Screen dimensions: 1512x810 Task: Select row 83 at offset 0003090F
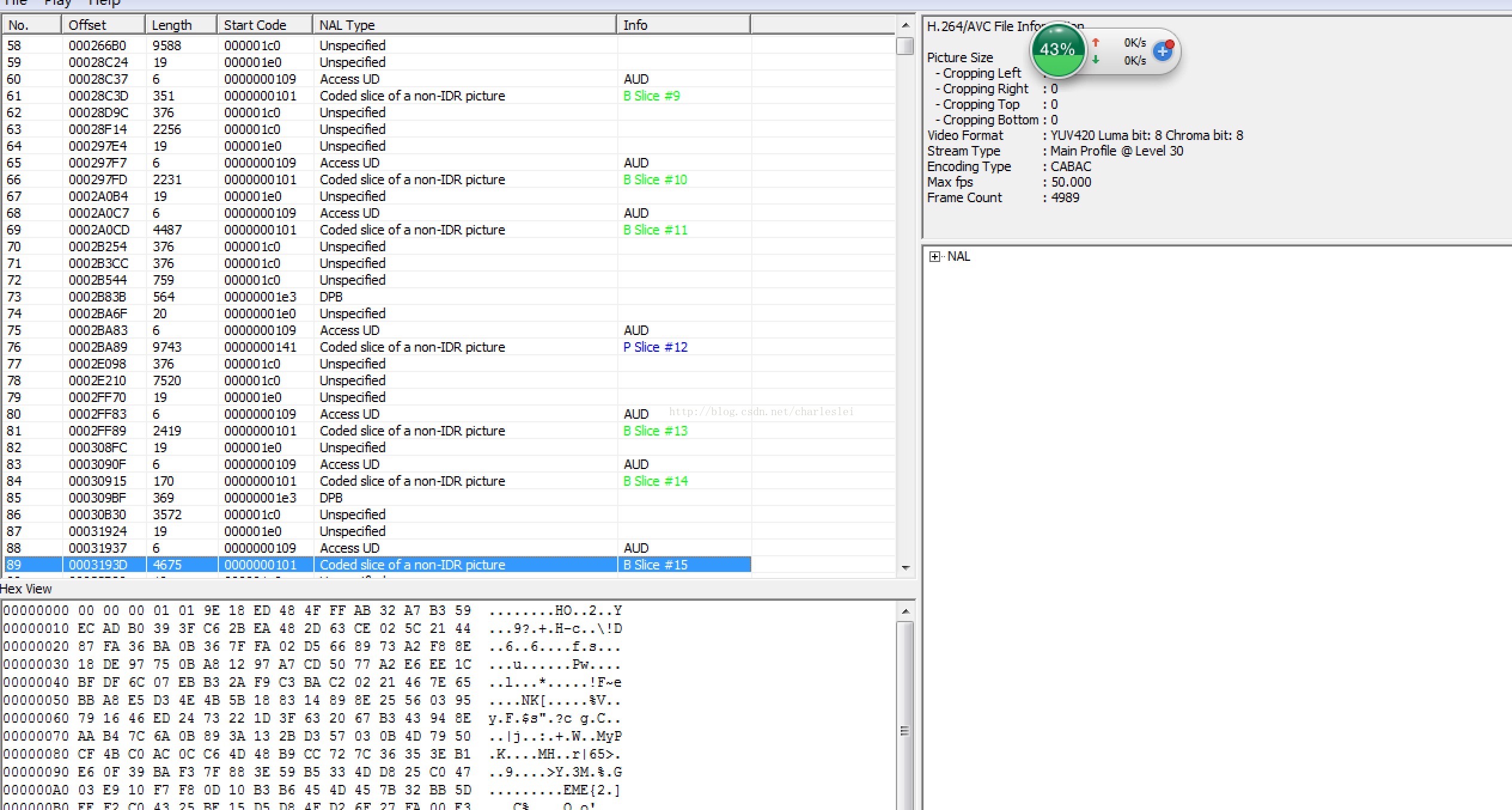coord(377,464)
